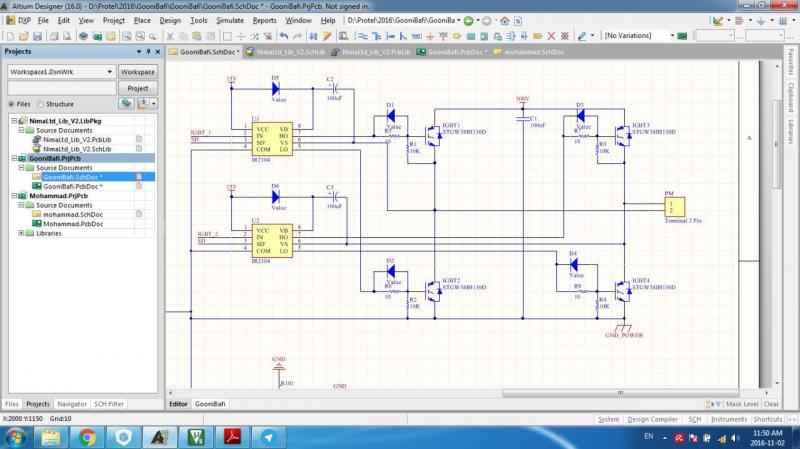Collapse Source Documents under Mohammad.PrjPcb
The height and width of the screenshot is (449, 800).
coord(21,205)
